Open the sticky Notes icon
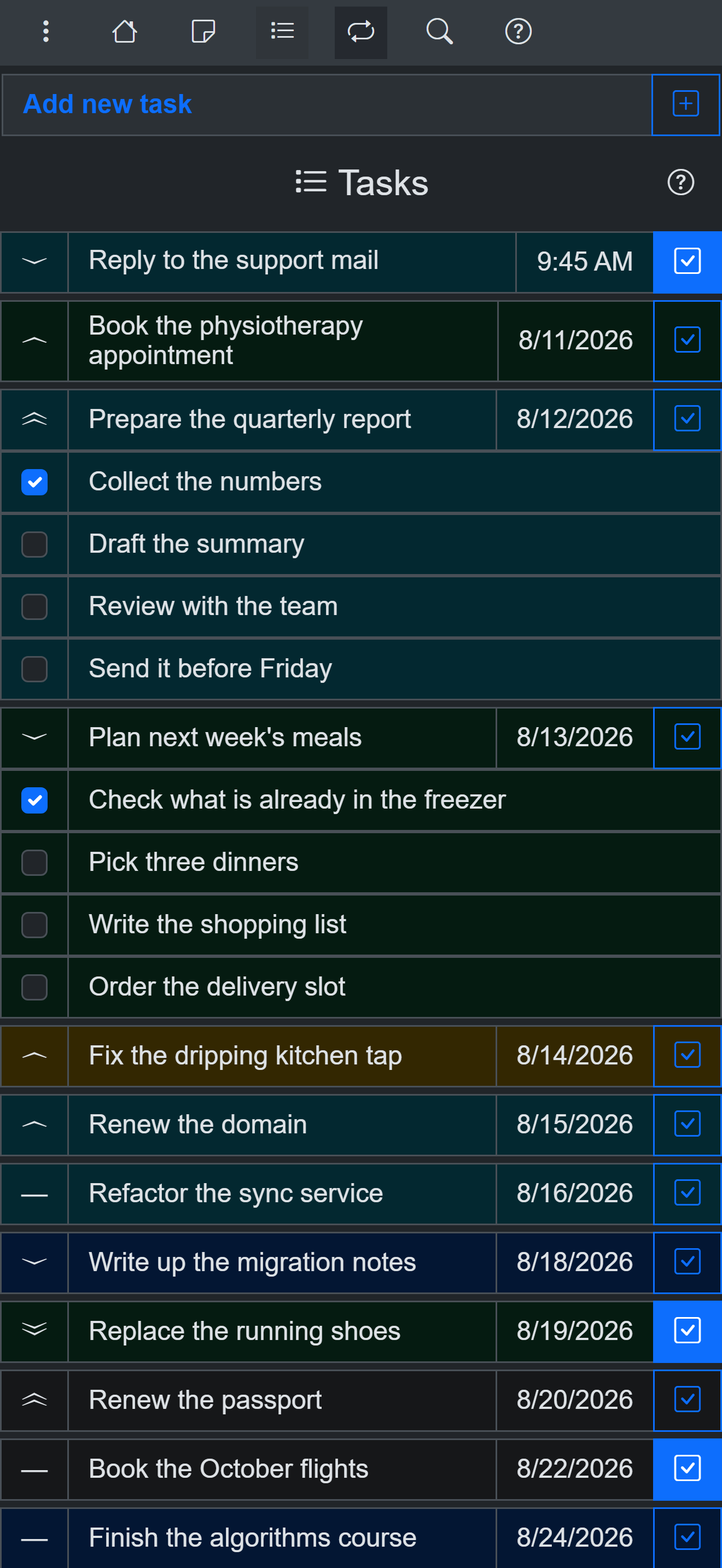This screenshot has height=1568, width=722. 203,32
